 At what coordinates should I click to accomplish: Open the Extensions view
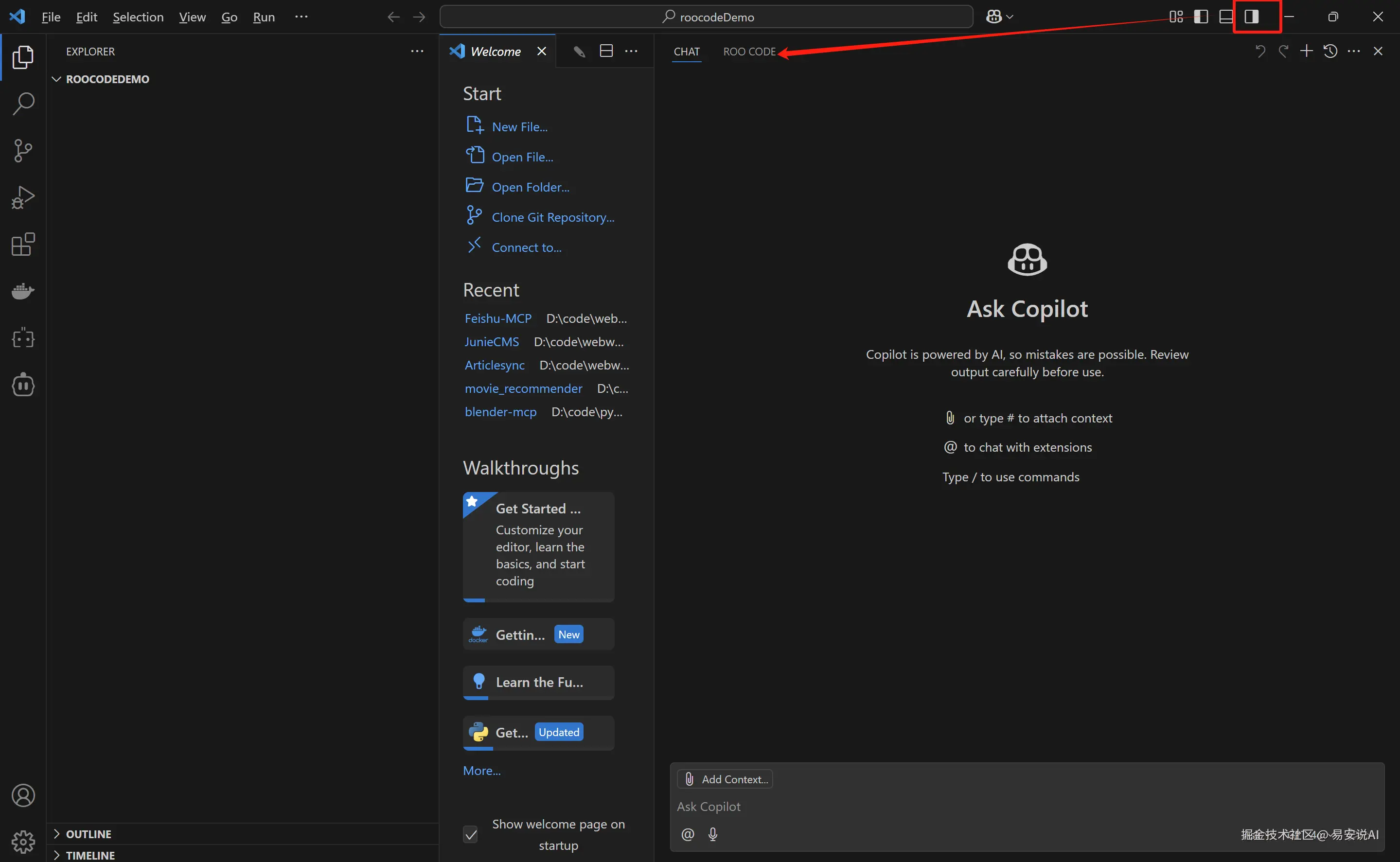click(x=23, y=245)
